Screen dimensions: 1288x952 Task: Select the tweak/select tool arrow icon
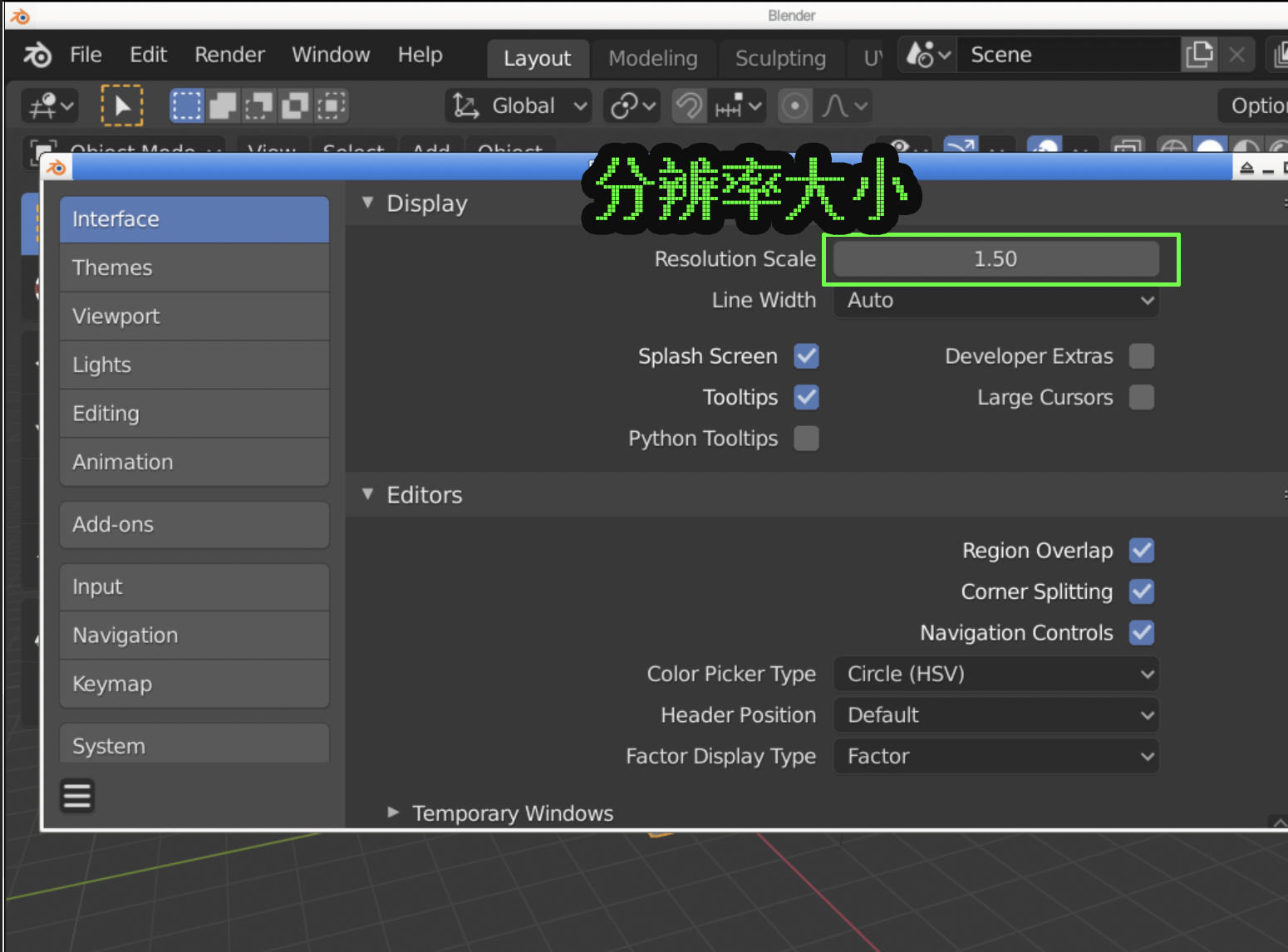122,106
